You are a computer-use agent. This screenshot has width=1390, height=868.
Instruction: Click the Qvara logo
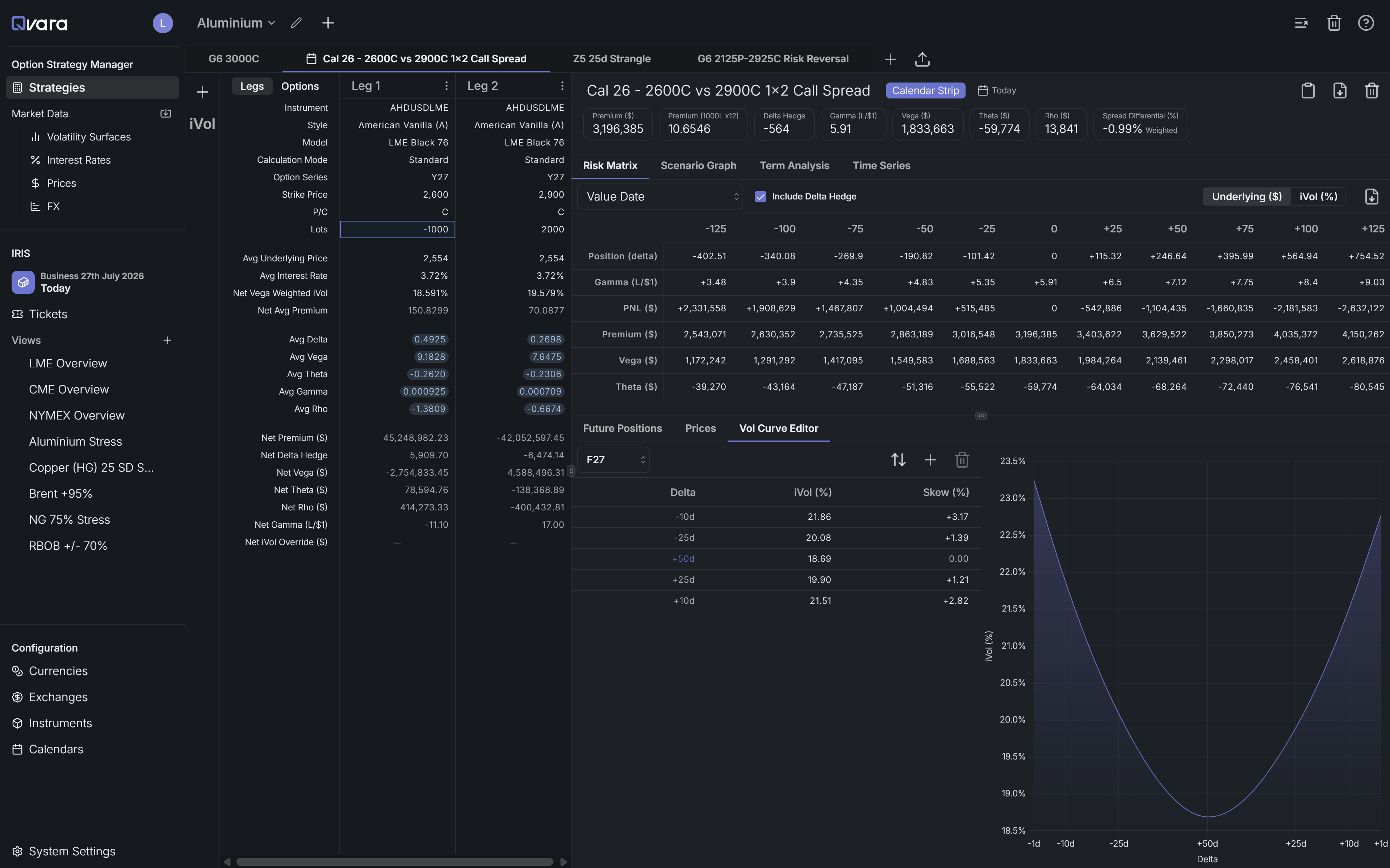(39, 24)
